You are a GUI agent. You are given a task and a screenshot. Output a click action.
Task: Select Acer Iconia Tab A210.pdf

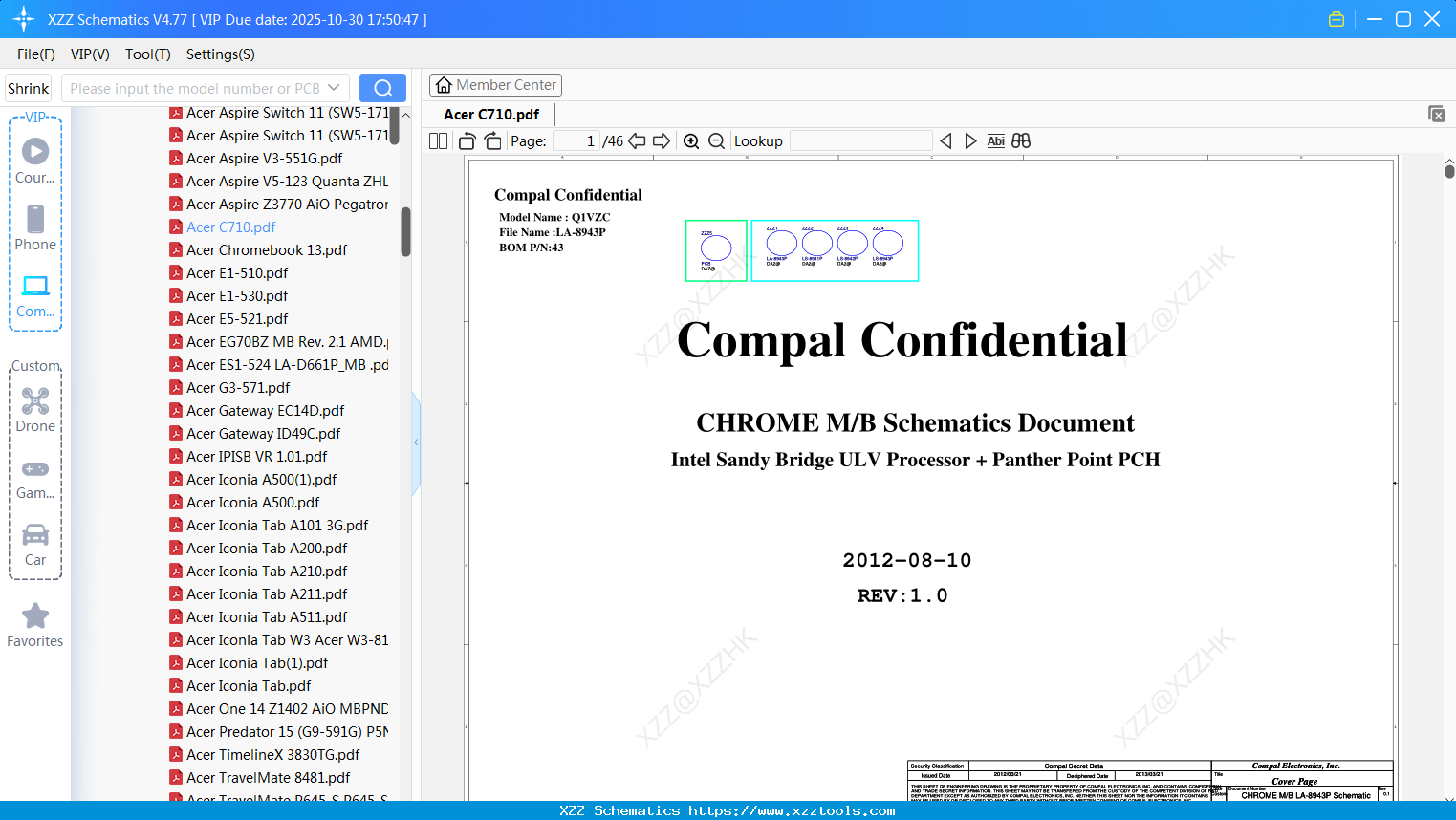[x=267, y=572]
